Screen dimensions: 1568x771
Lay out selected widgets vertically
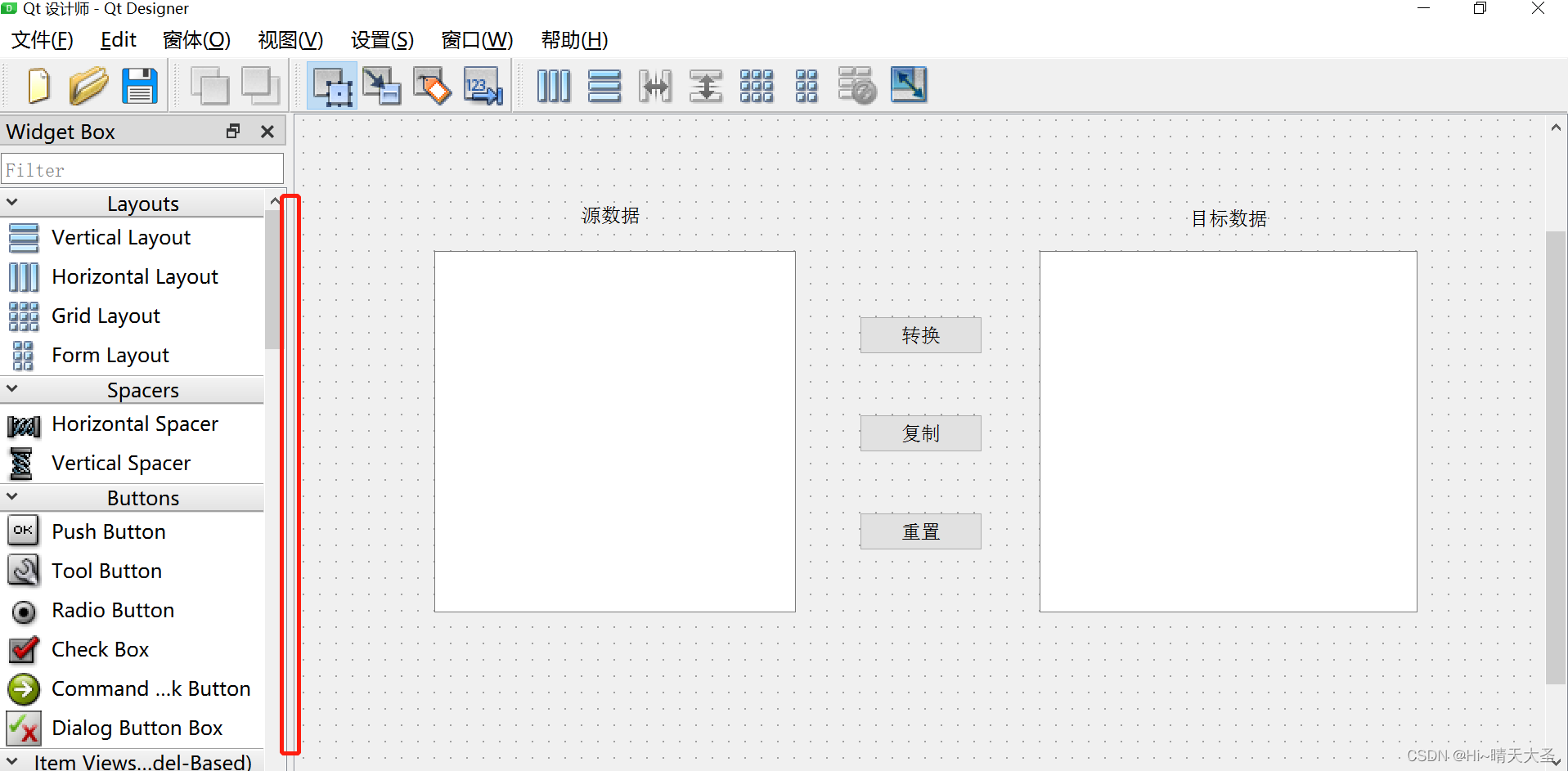tap(604, 85)
